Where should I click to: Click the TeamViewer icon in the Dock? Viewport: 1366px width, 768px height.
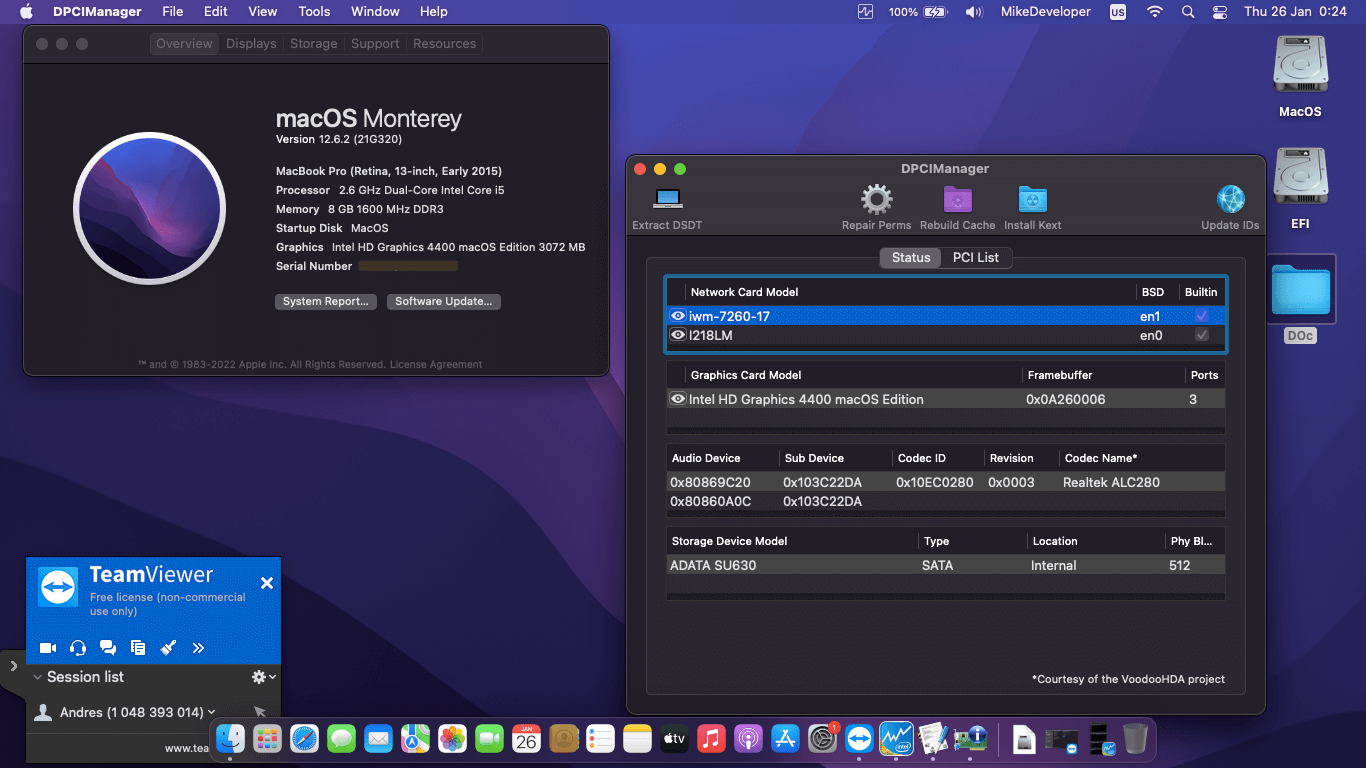point(859,739)
